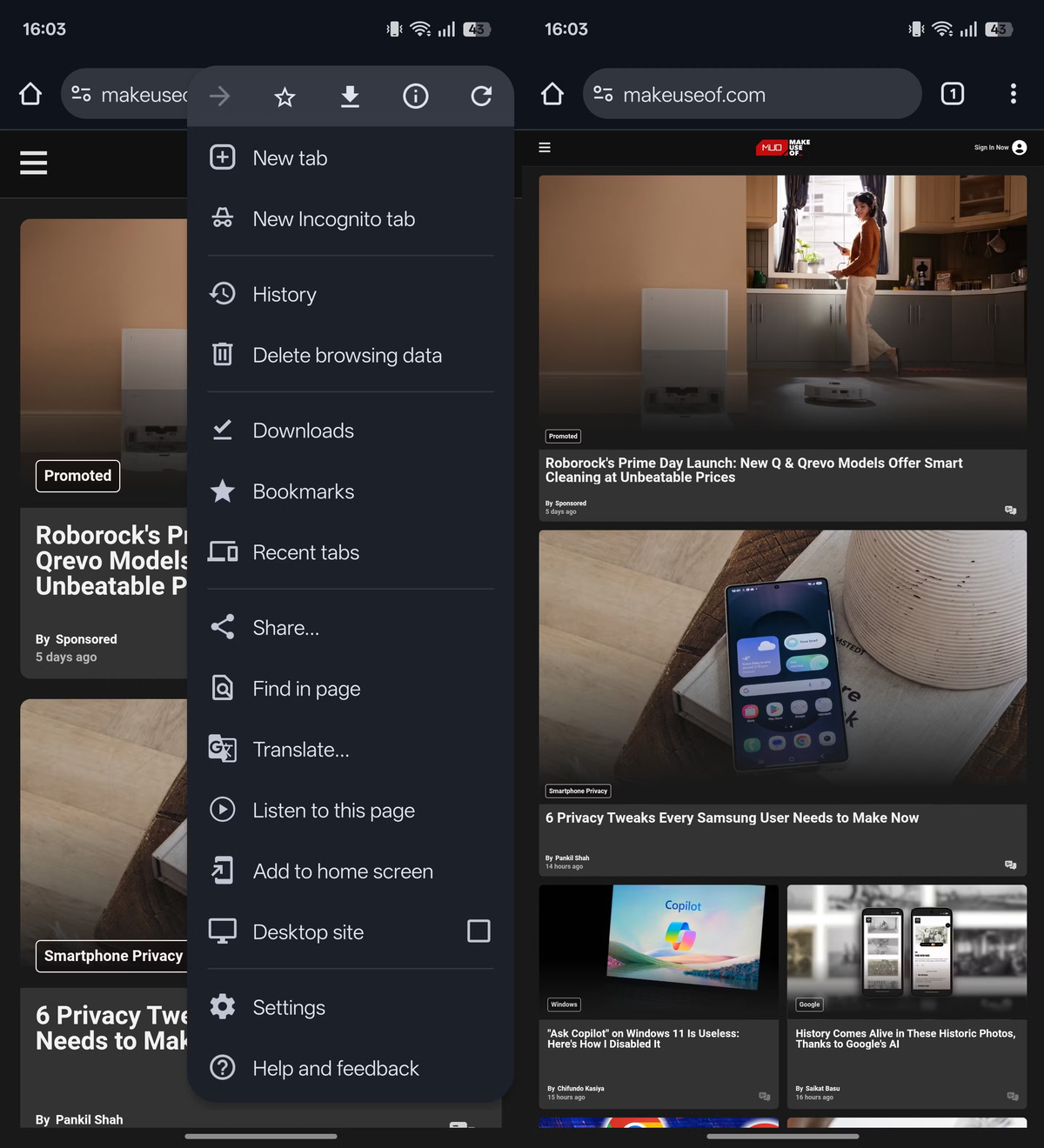This screenshot has width=1044, height=1148.
Task: Click author Chifundo Kasiya
Action: coord(580,1089)
